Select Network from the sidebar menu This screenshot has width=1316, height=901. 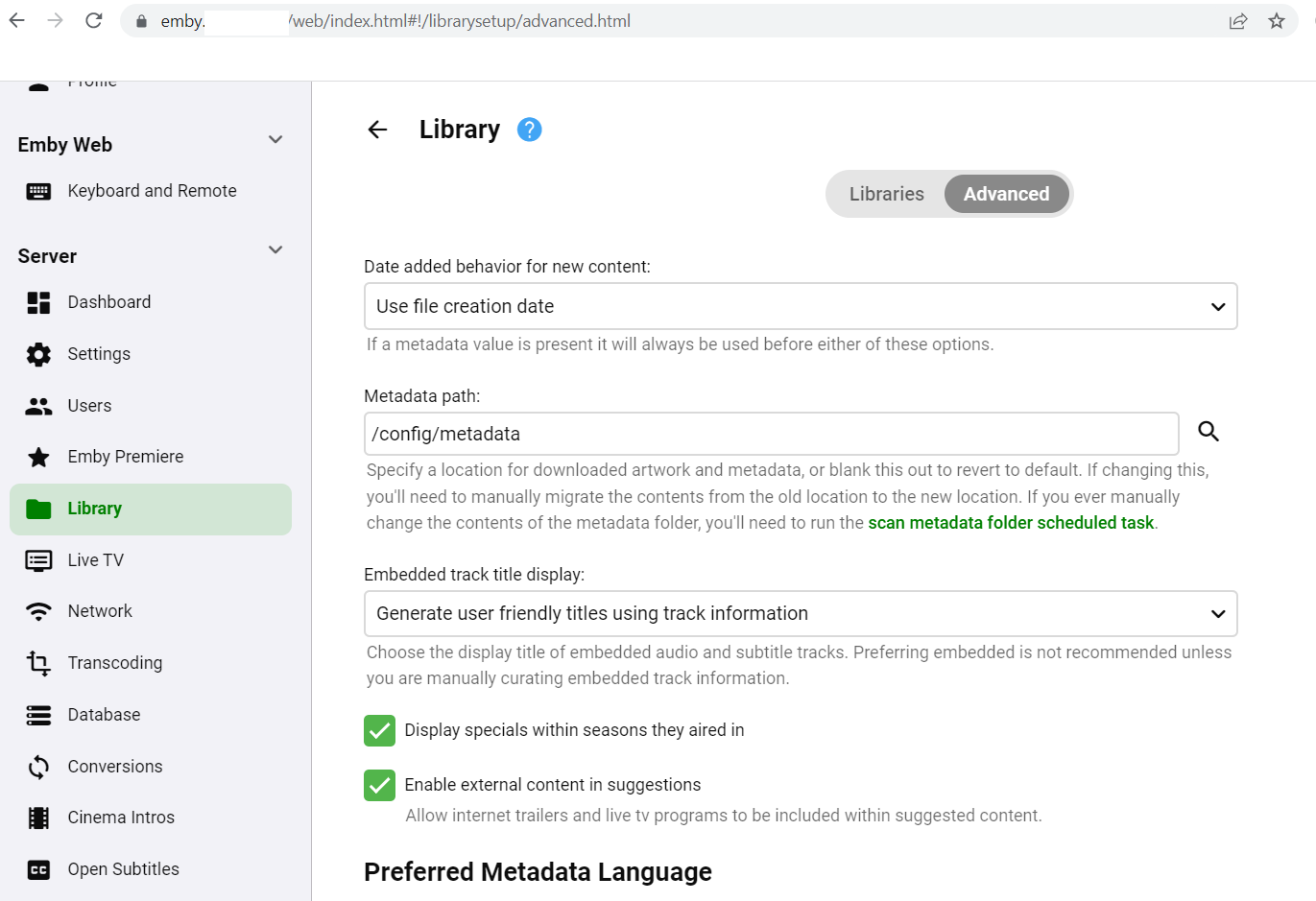(x=99, y=610)
